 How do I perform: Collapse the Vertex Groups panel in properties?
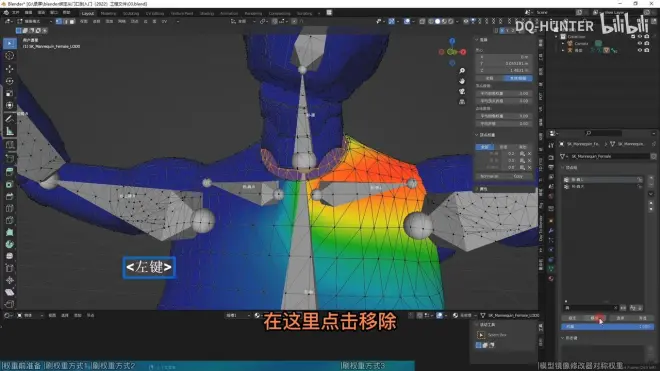click(x=563, y=168)
